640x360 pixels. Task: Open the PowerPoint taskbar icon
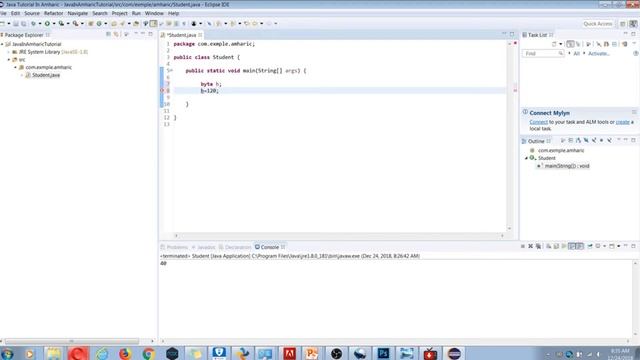[x=312, y=353]
